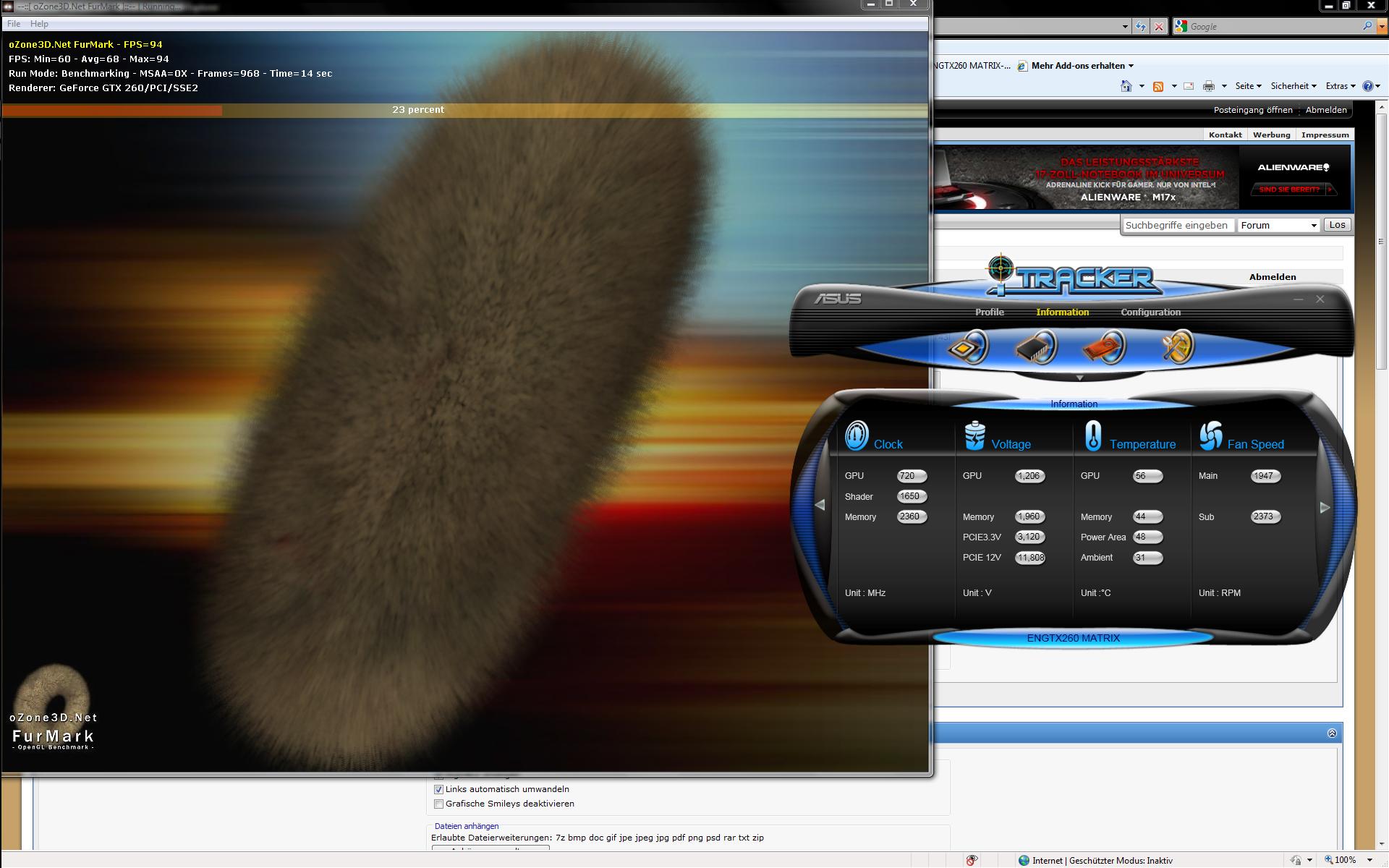Switch to the Configuration tab in iTracker
Viewport: 1389px width, 868px height.
[x=1150, y=312]
